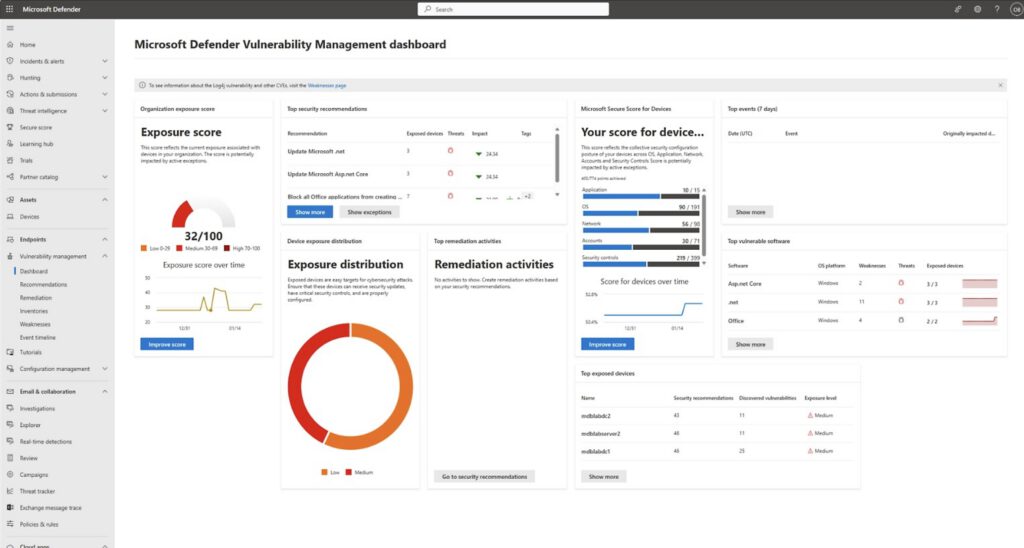Click the Policies & rules icon

point(10,524)
